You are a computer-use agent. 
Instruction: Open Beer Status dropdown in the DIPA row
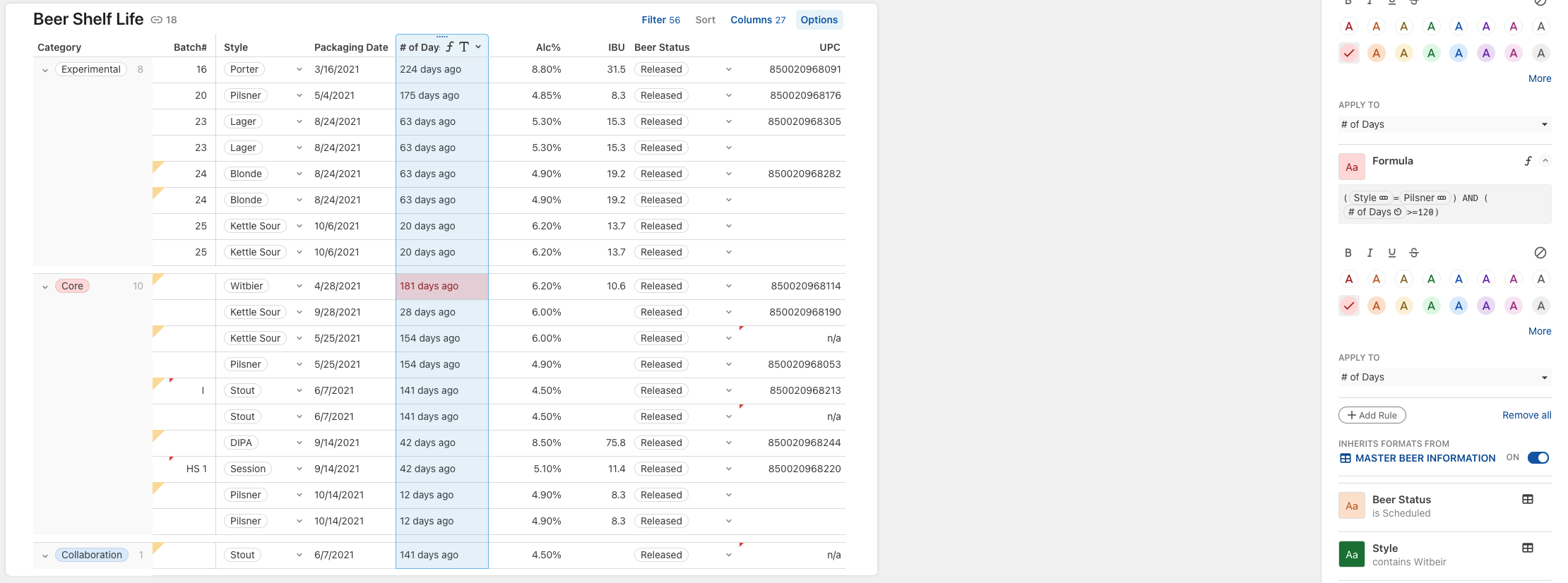pos(729,443)
